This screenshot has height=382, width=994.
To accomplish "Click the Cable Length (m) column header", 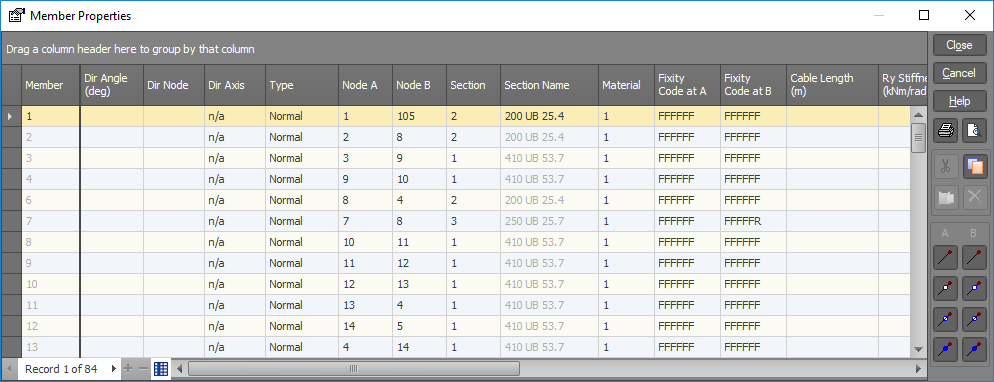I will pos(832,85).
